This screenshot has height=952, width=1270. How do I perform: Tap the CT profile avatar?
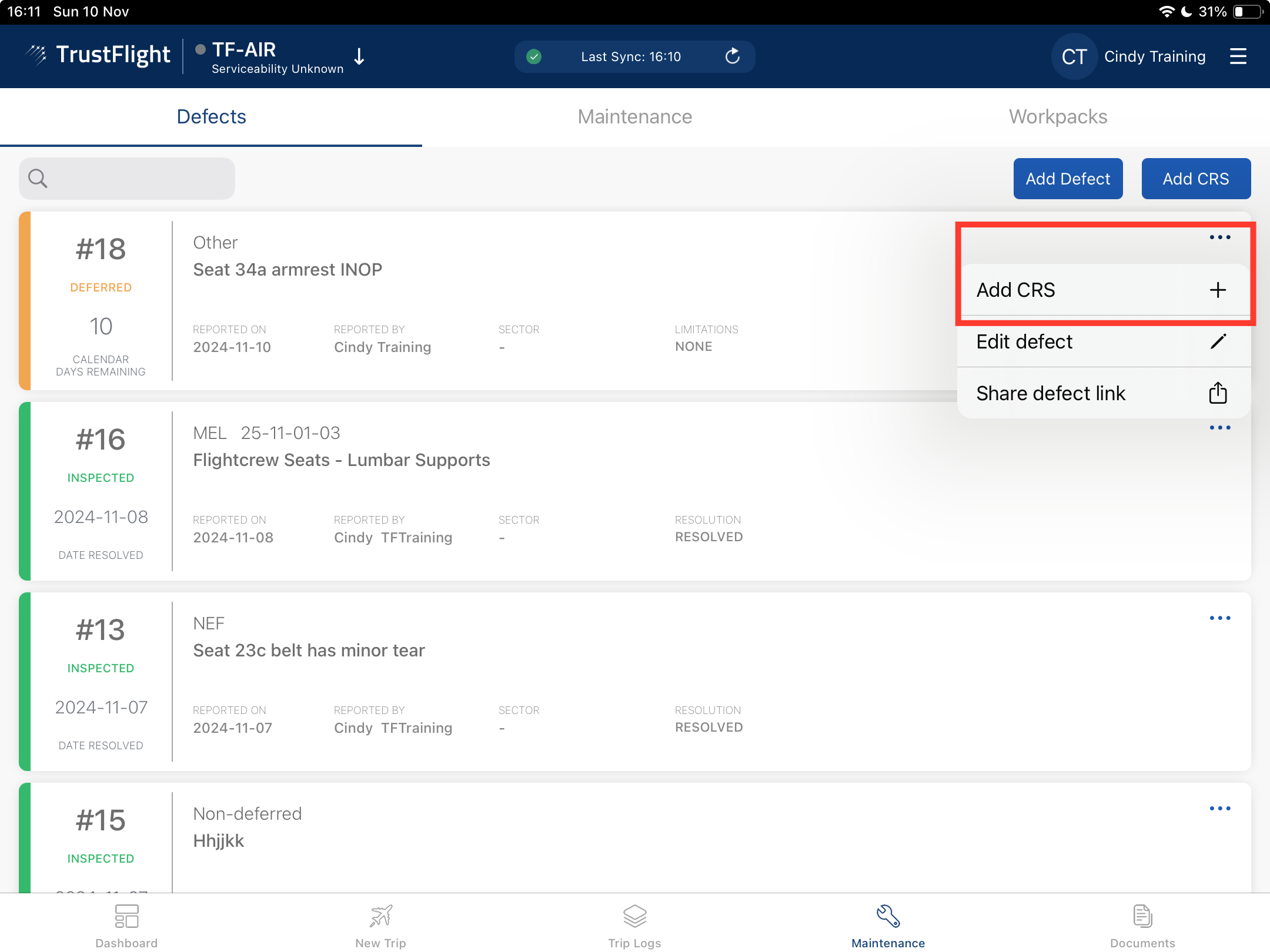coord(1074,56)
